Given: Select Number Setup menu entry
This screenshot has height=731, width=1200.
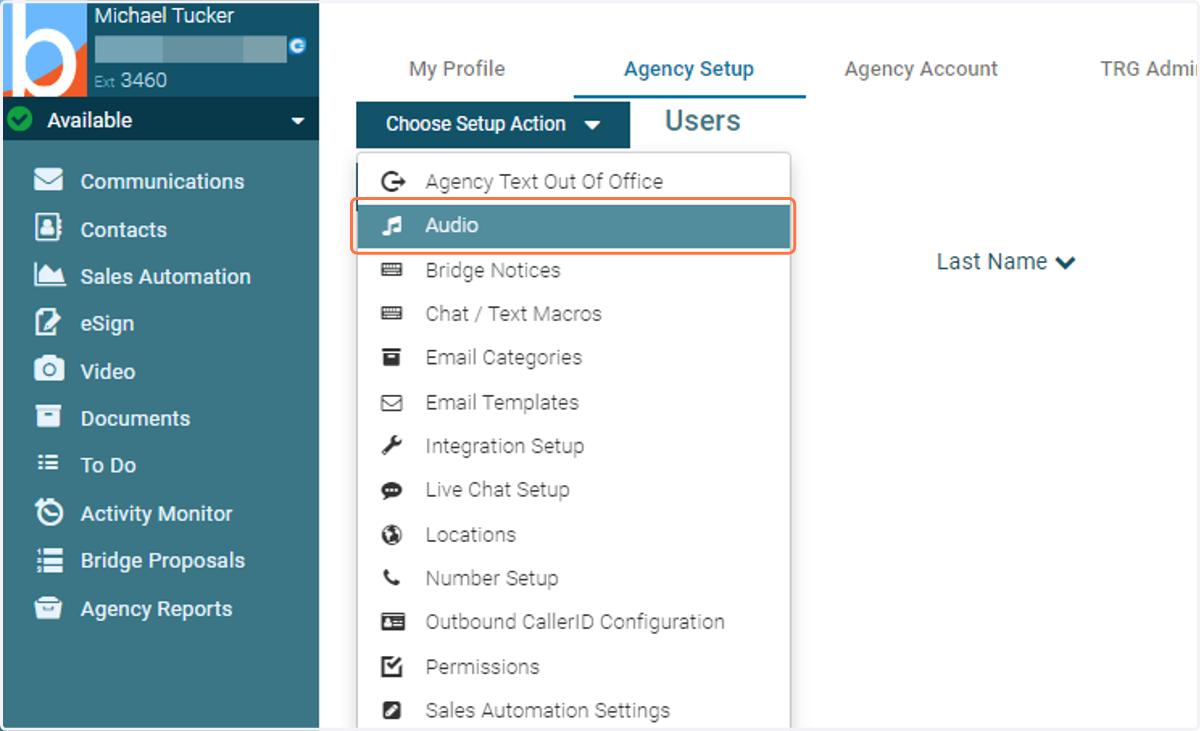Looking at the screenshot, I should [574, 578].
